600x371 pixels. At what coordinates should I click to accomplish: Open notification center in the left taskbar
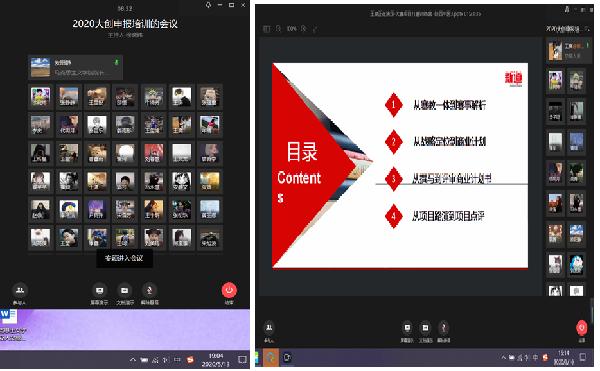[242, 360]
